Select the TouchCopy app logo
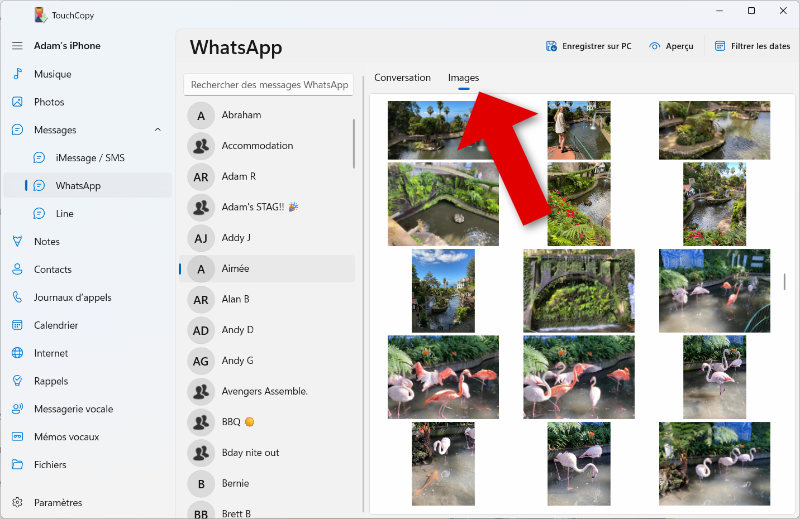Image resolution: width=800 pixels, height=519 pixels. click(40, 15)
